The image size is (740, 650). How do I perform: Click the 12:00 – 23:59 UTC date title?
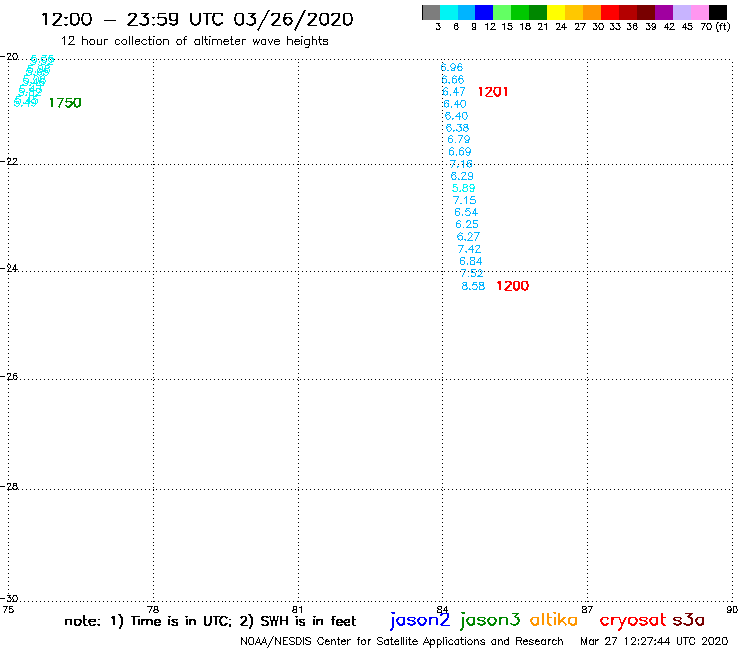click(197, 20)
